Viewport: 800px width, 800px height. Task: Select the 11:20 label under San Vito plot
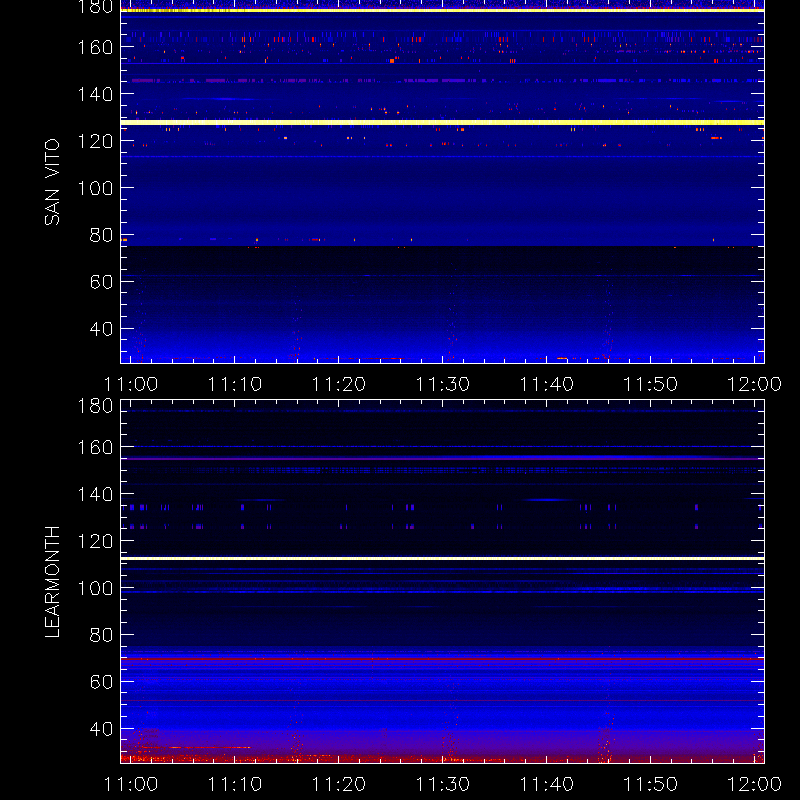click(339, 384)
